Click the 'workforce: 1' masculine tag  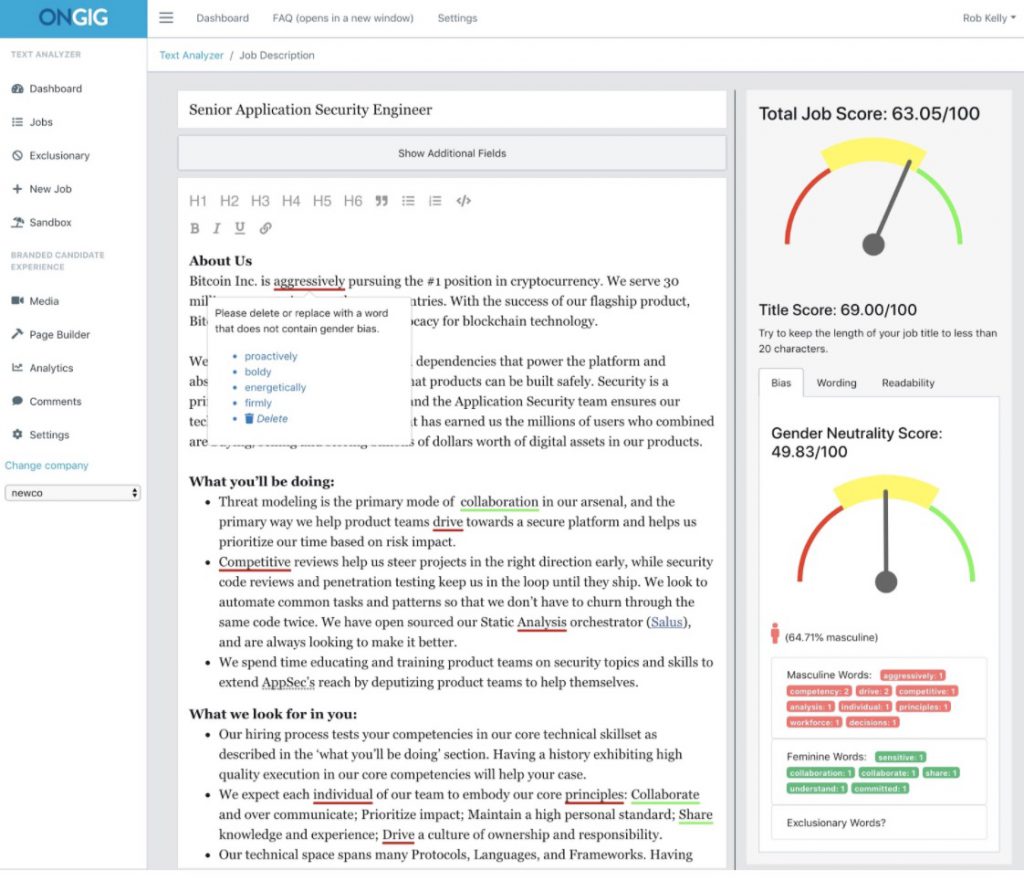pyautogui.click(x=814, y=723)
